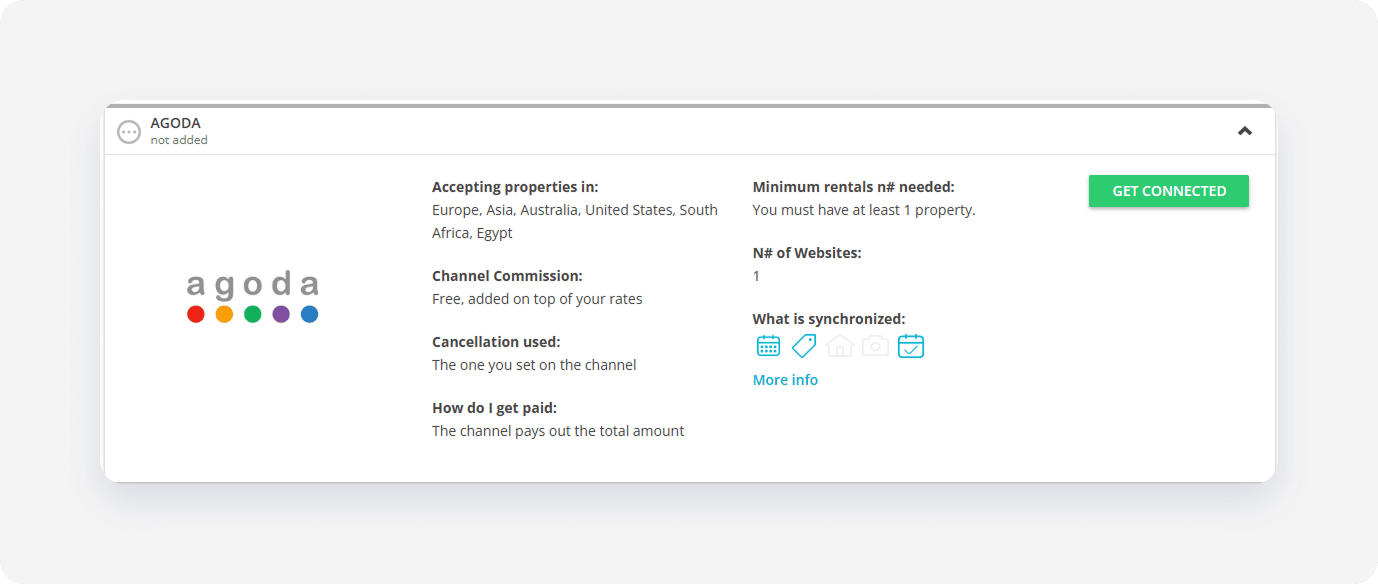Screen dimensions: 1378x584
Task: Click the calendar availability sync icon
Action: coord(768,346)
